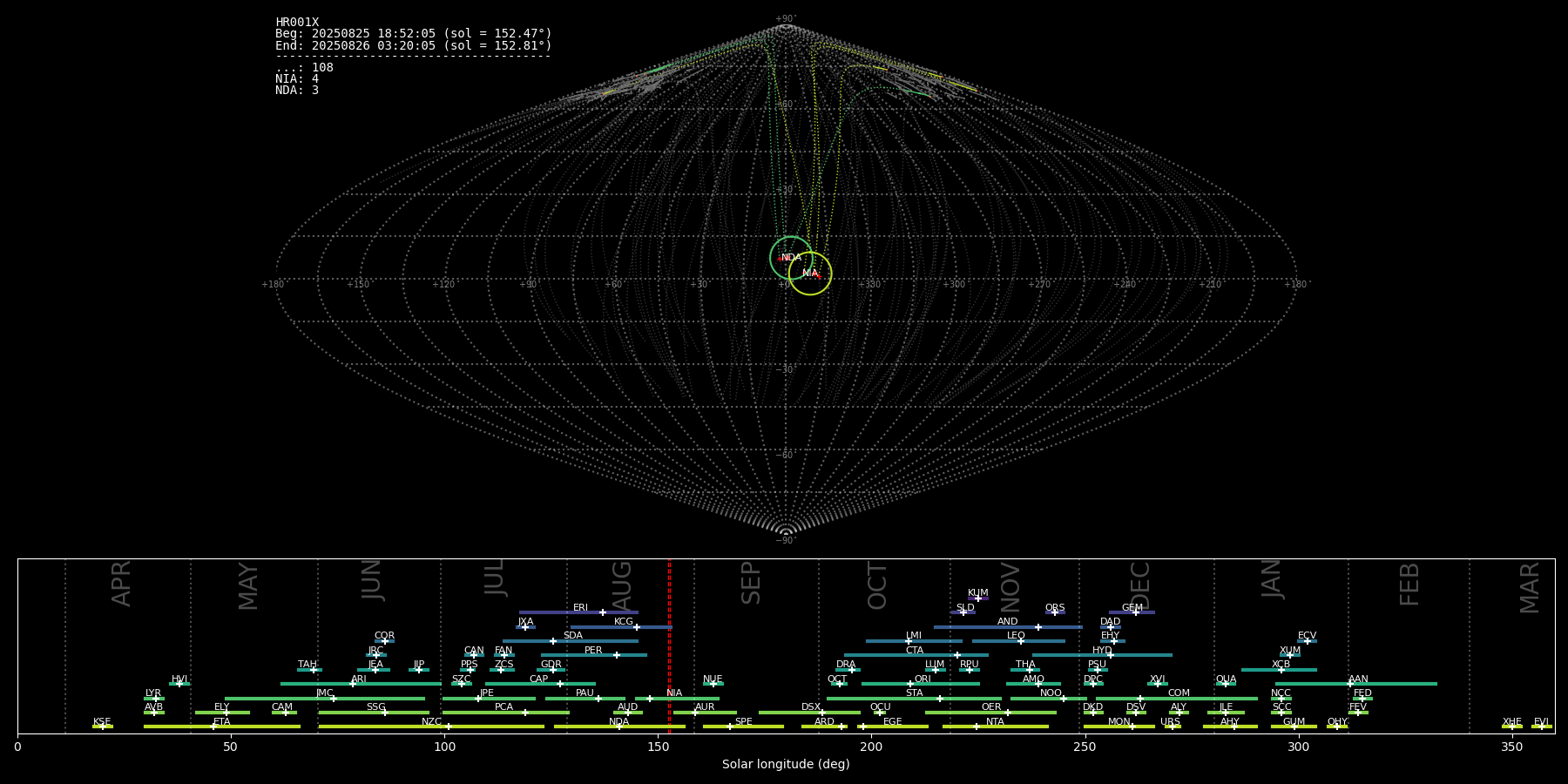Click the '...: 108' count line
Viewport: 1568px width, 784px height.
point(304,68)
